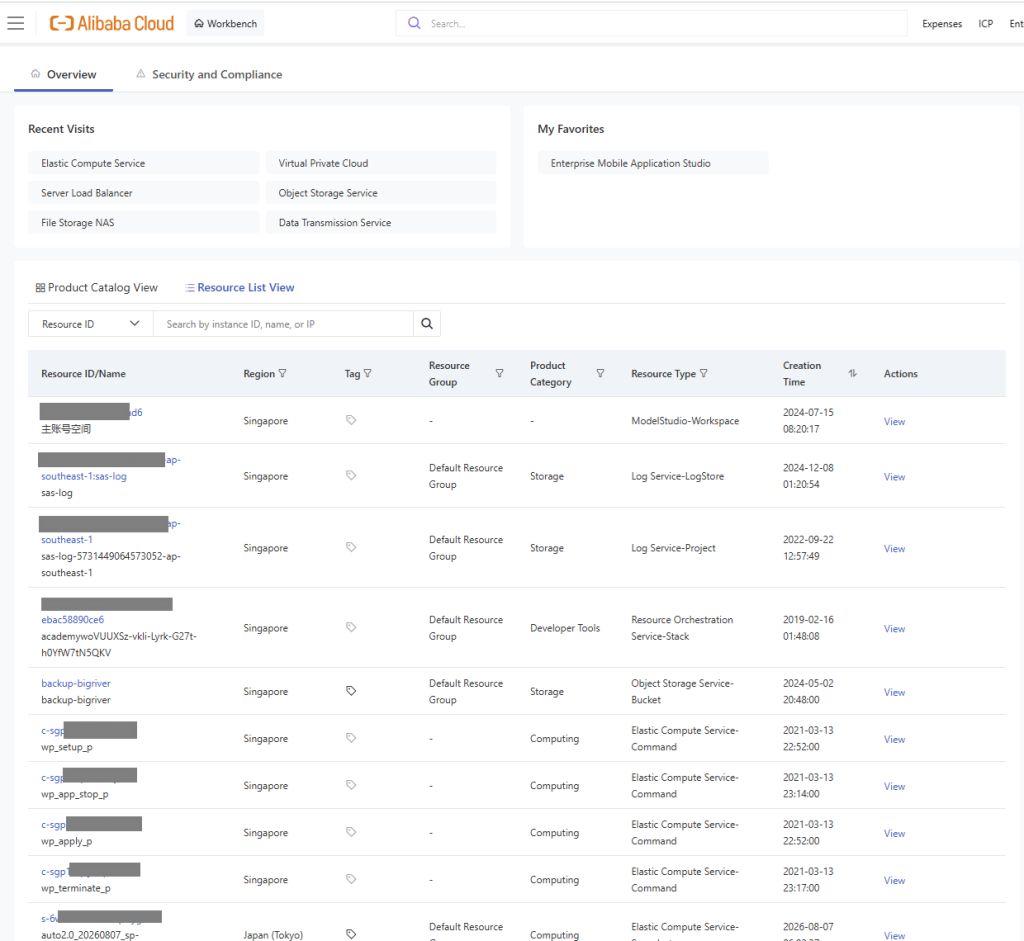1024x941 pixels.
Task: Open the Resource Group column filter
Action: coord(500,374)
